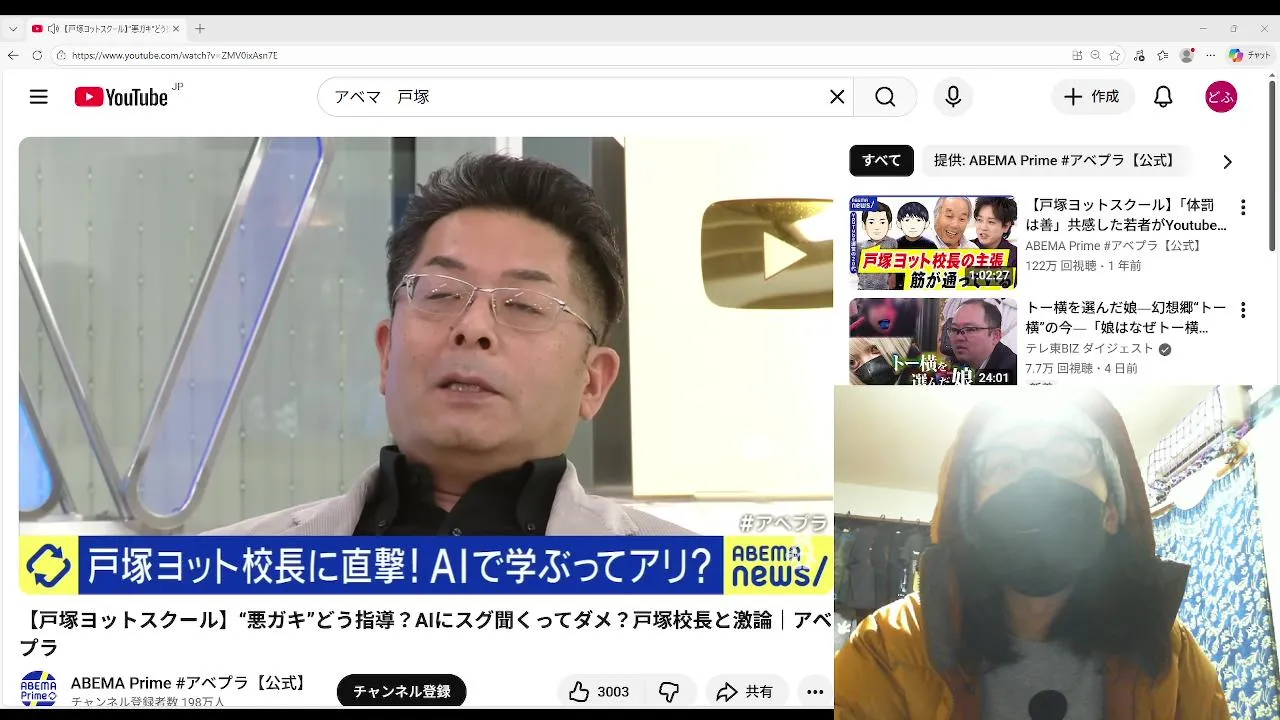Open the browser profile icon

click(1187, 55)
